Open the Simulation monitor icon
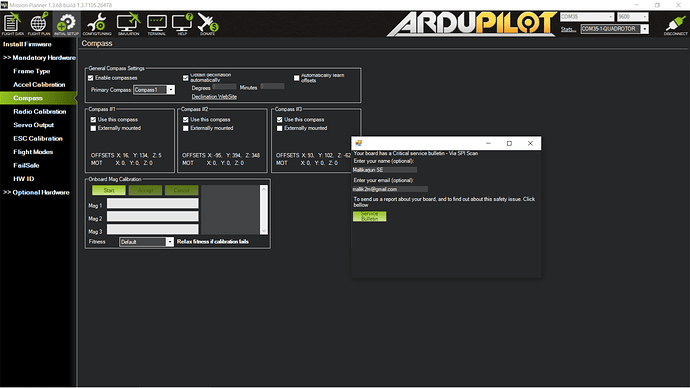Viewport: 690px width, 388px height. pos(128,24)
